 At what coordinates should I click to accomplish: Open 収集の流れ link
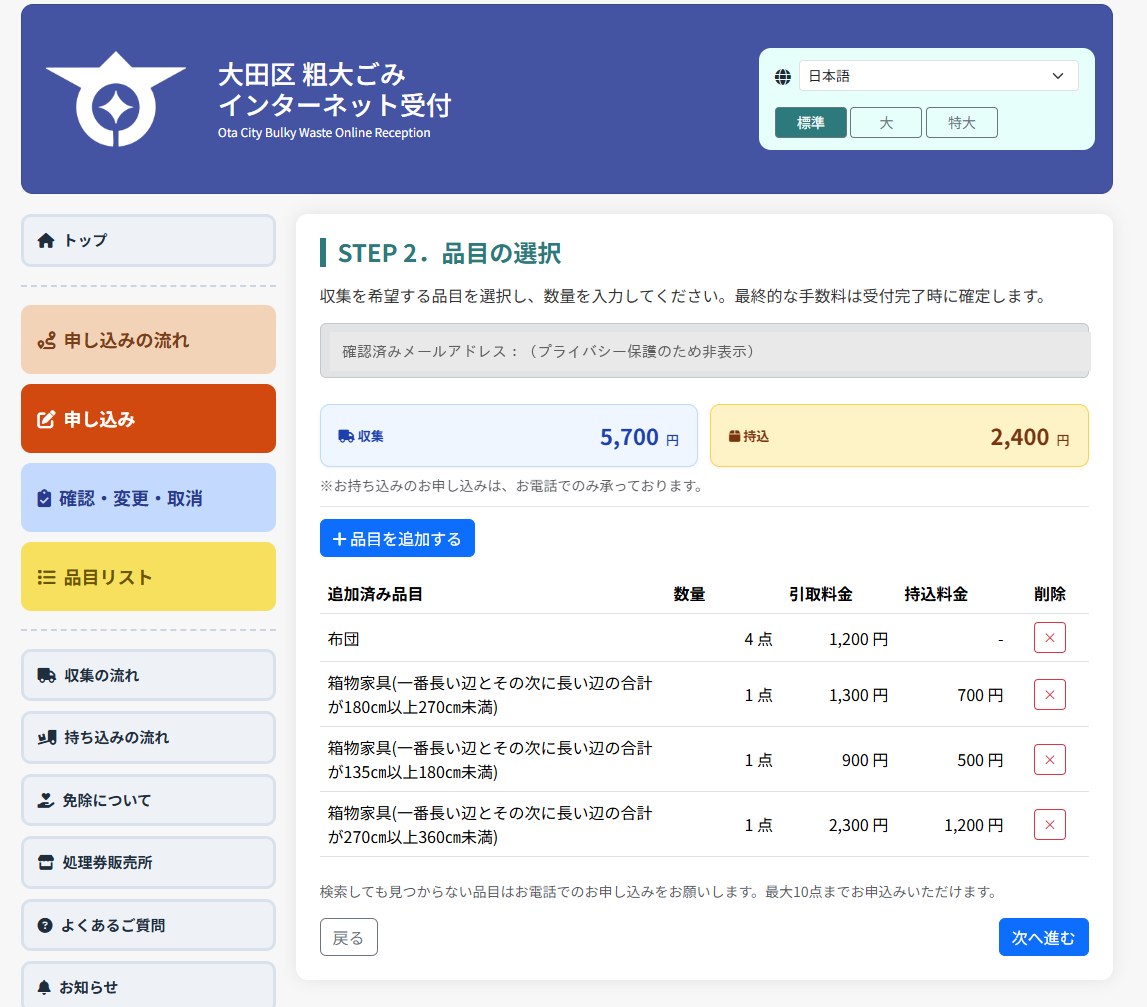coord(148,675)
